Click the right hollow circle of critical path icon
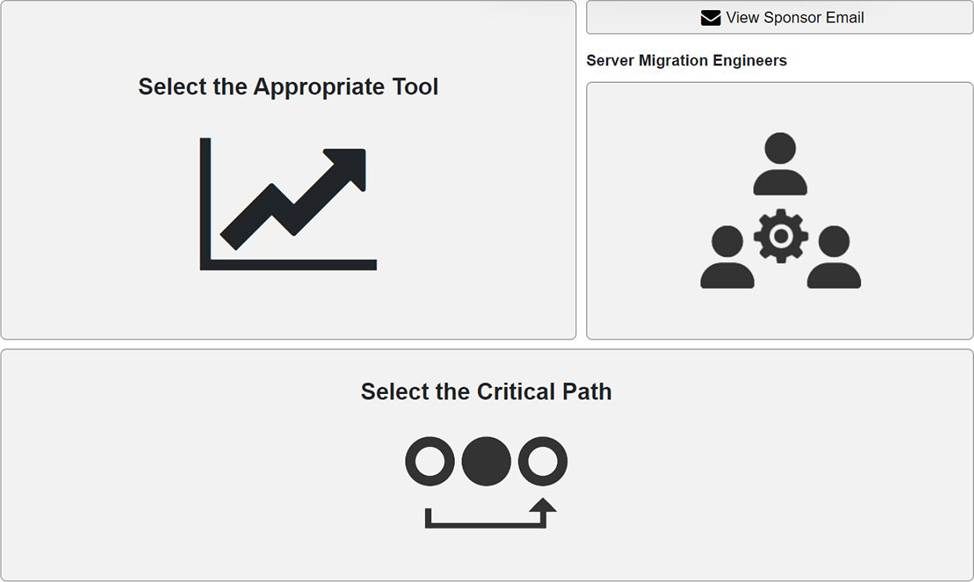Image resolution: width=974 pixels, height=582 pixels. tap(542, 462)
